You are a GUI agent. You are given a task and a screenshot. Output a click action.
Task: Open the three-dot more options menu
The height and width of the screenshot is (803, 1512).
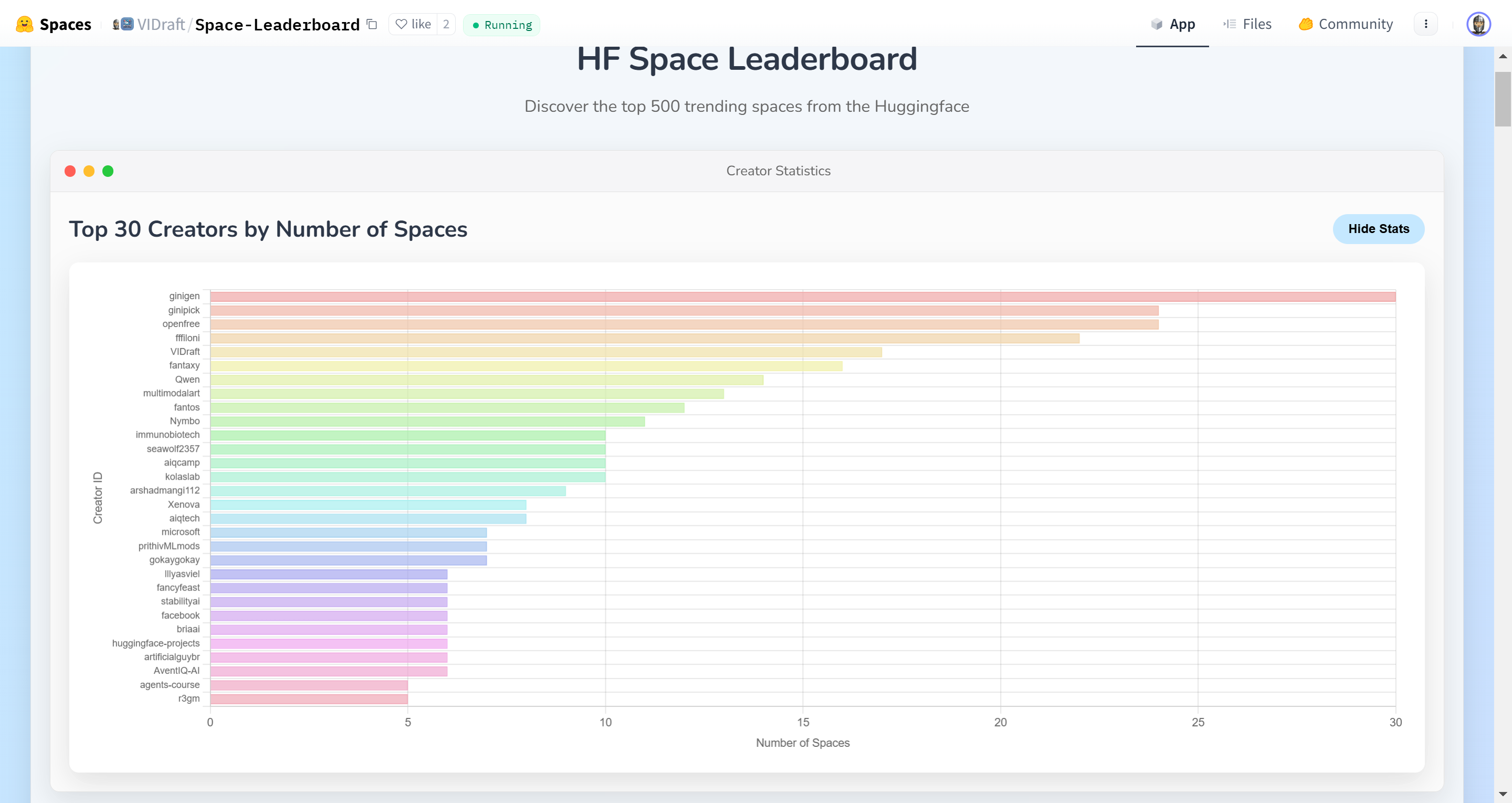click(1426, 24)
